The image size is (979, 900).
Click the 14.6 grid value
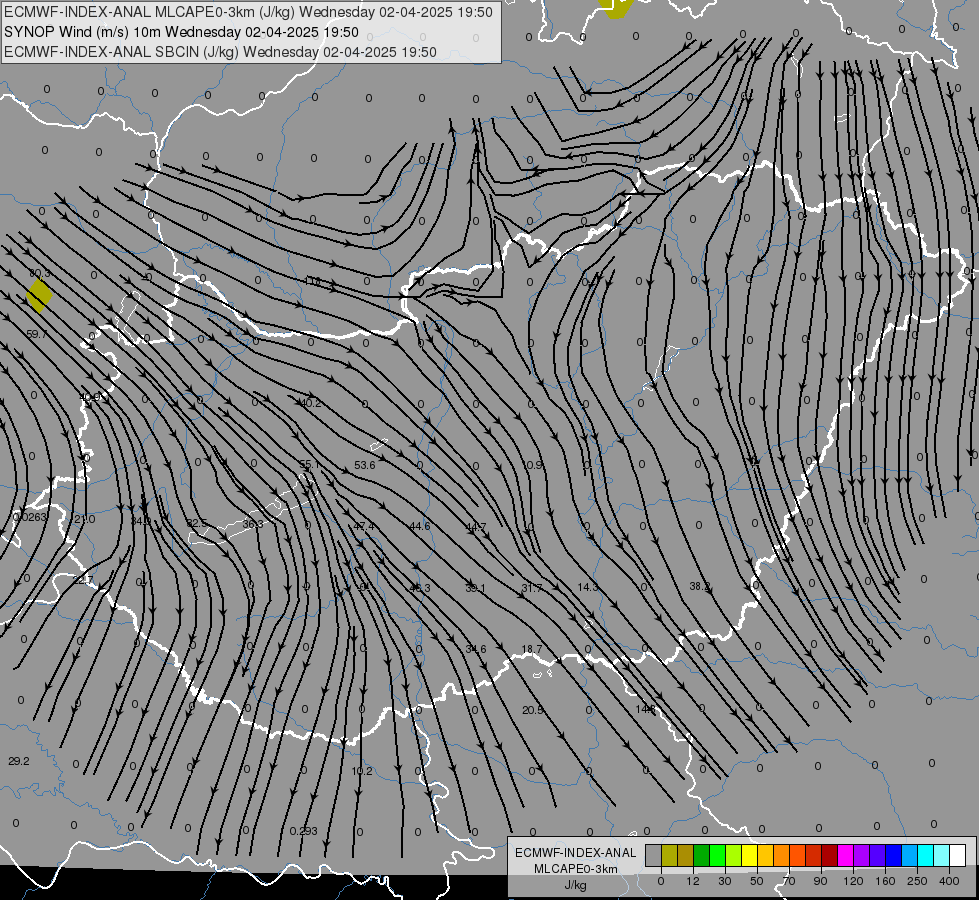point(646,710)
